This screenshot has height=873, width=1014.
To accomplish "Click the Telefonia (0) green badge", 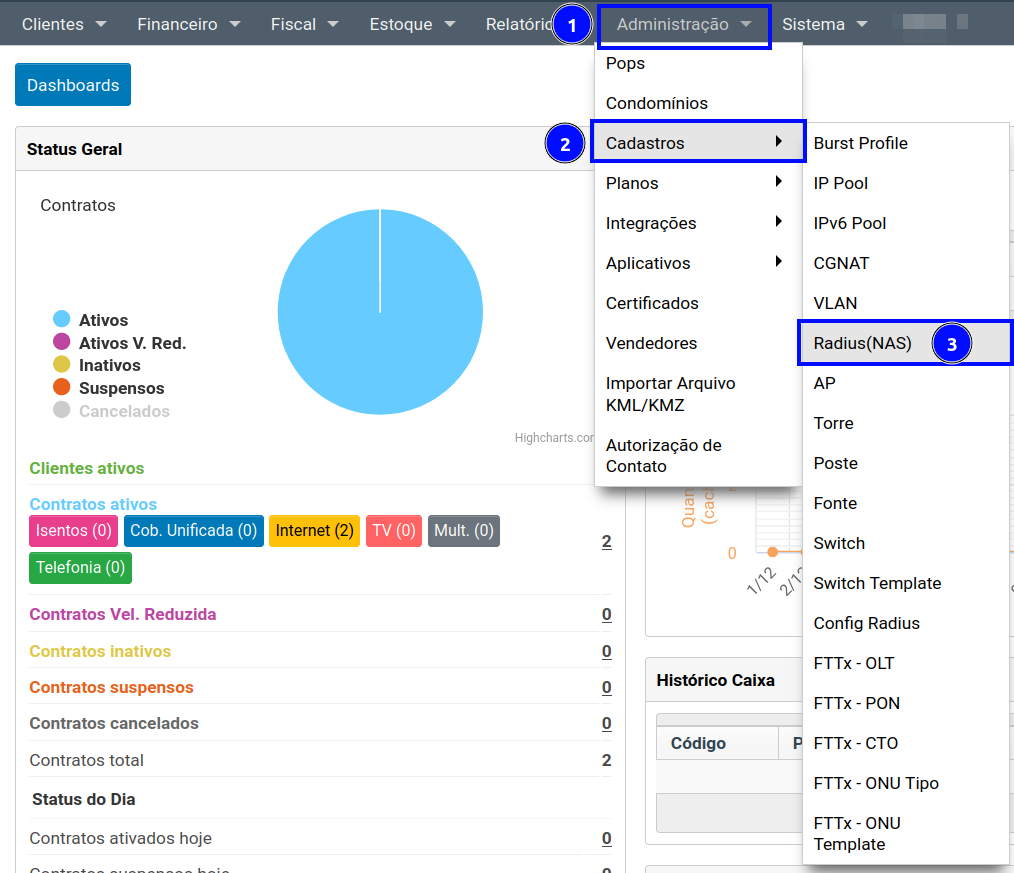I will click(x=80, y=568).
